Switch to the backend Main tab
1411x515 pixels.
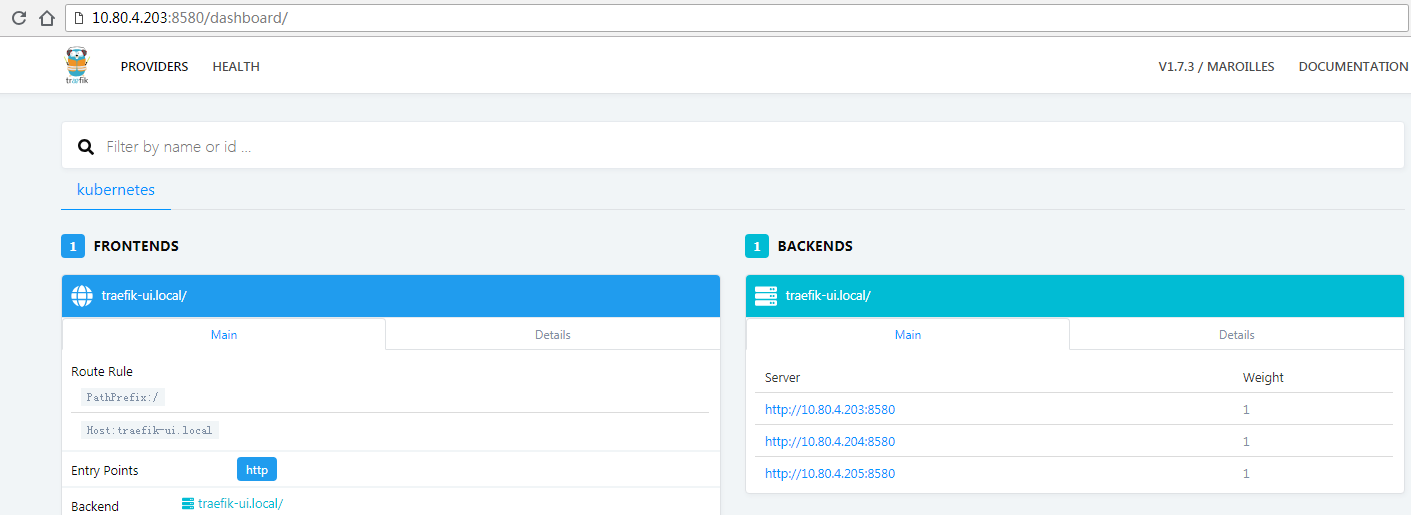coord(908,334)
